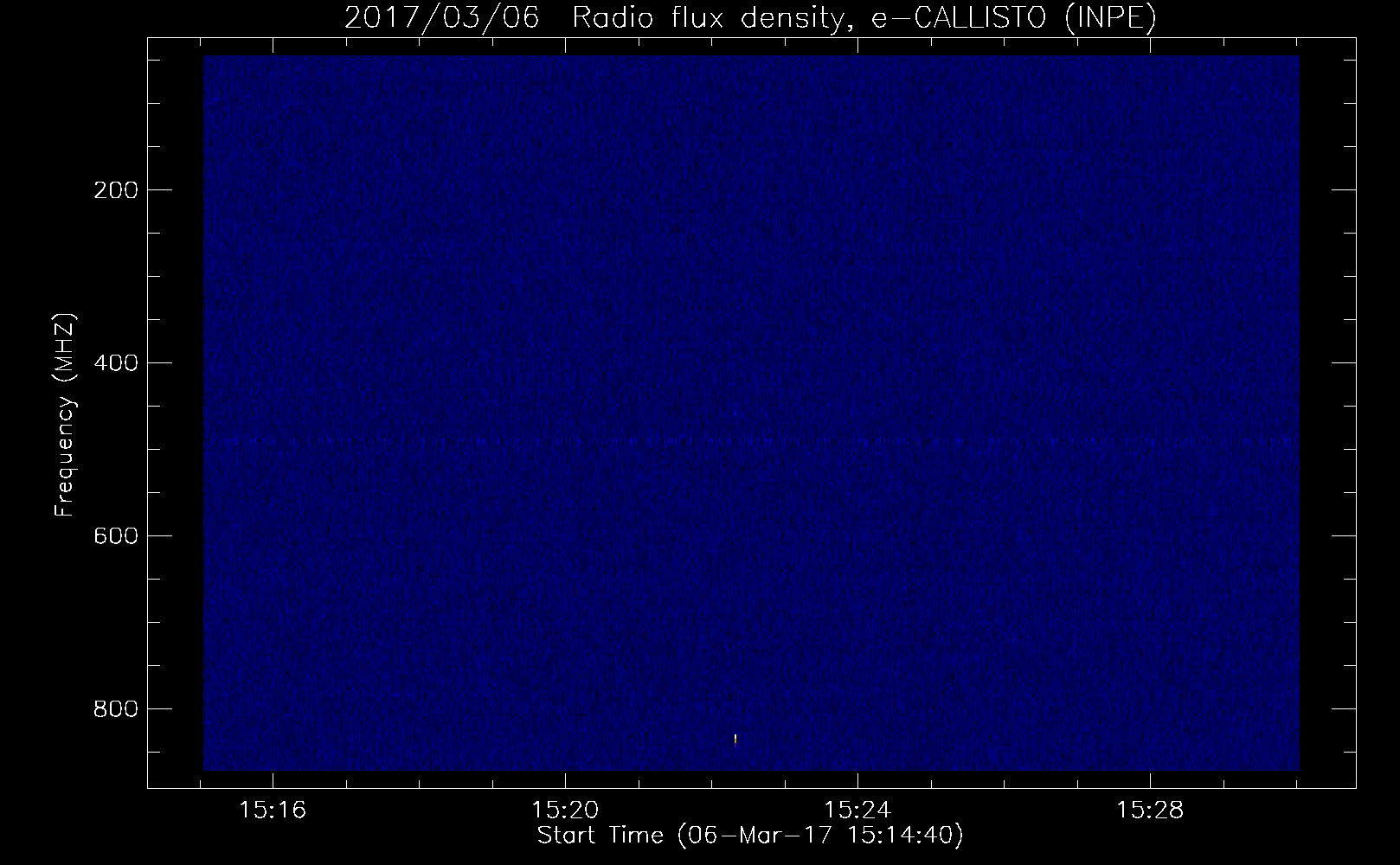1400x865 pixels.
Task: Click the yellow burst spot near 830 MHz
Action: click(x=735, y=739)
